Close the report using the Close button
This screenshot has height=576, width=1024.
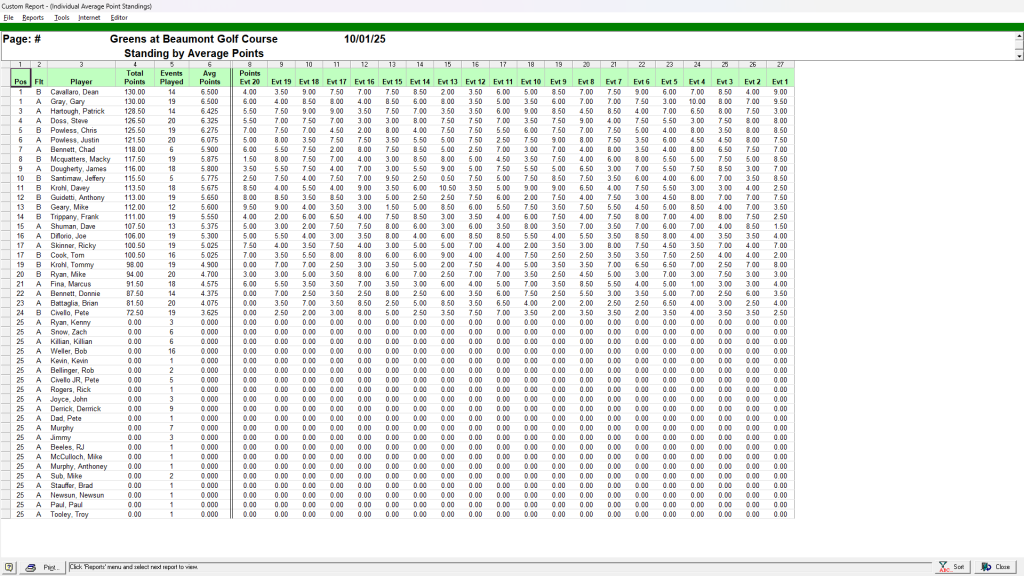click(996, 567)
